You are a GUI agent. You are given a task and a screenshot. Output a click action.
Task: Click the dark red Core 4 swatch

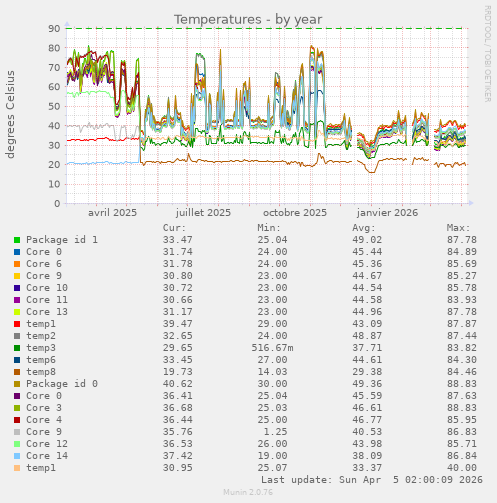coord(17,420)
